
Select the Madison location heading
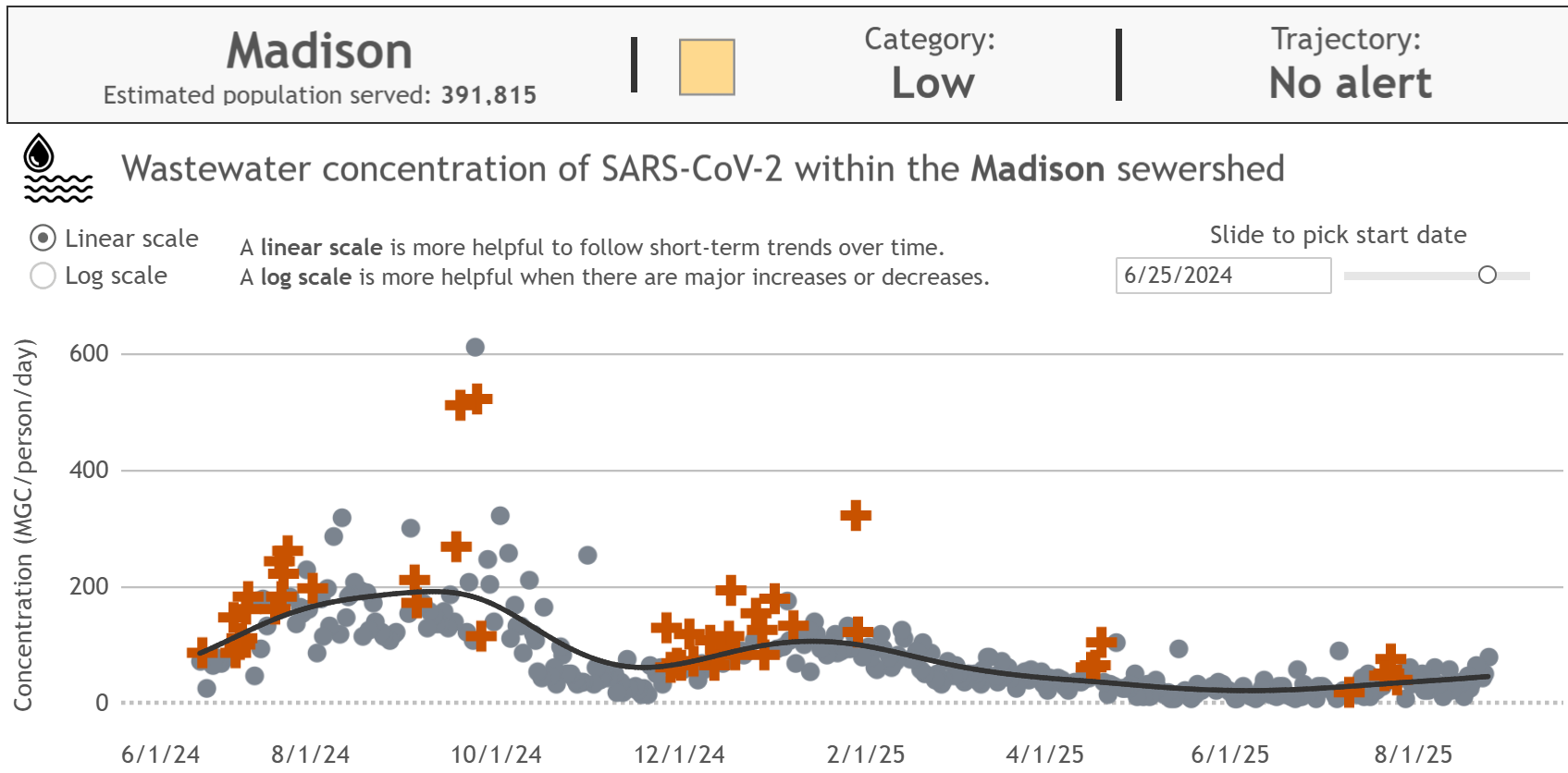(x=319, y=51)
